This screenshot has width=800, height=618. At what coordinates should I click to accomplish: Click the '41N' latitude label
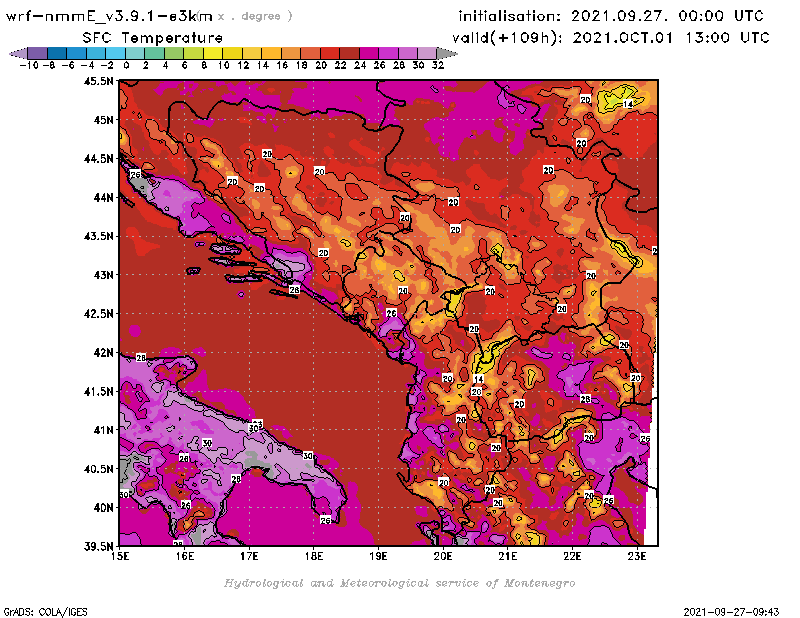[103, 430]
